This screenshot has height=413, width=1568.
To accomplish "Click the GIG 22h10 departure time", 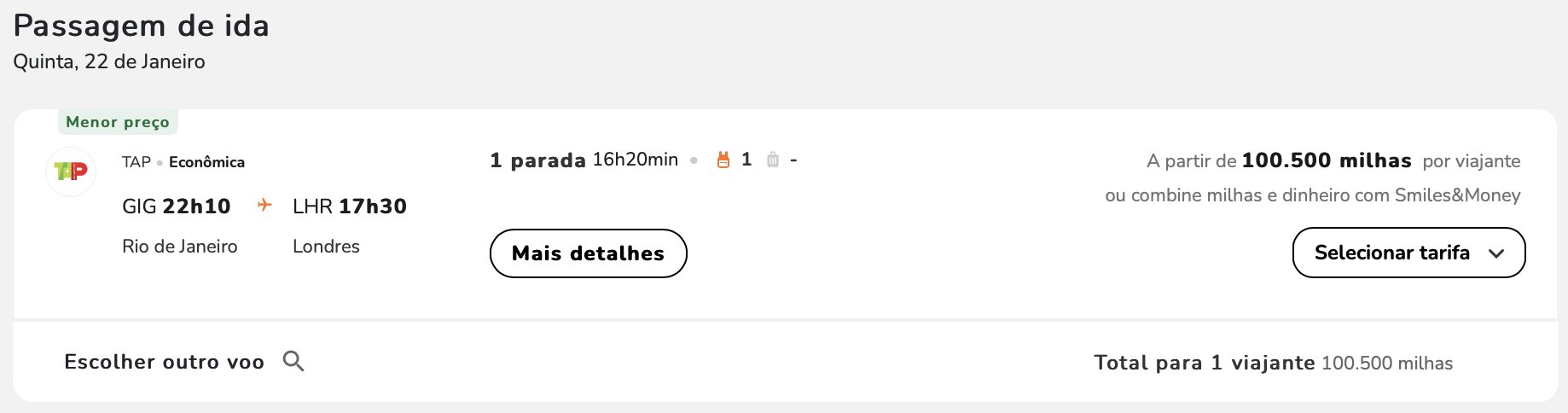I will [x=177, y=206].
